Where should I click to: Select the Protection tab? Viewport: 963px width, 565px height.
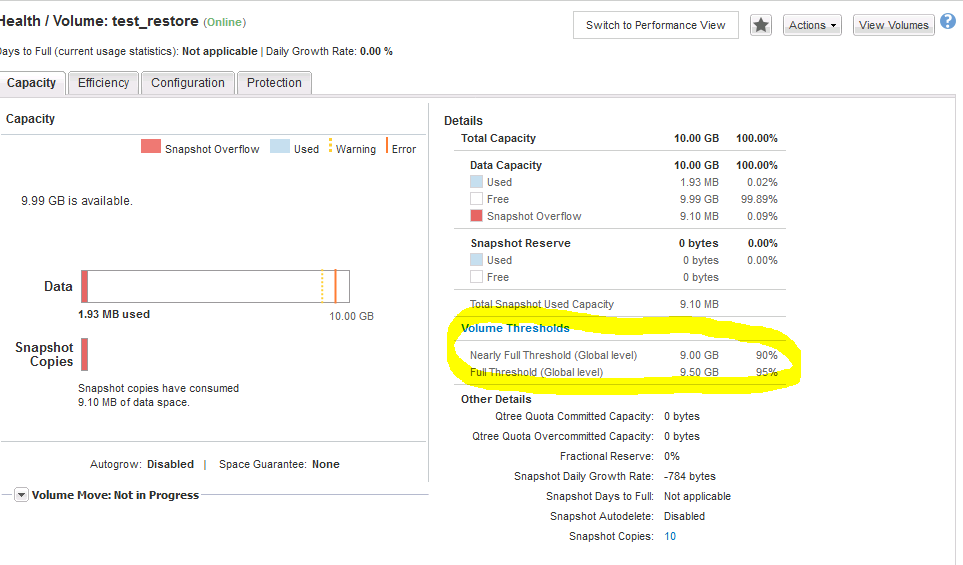tap(274, 83)
